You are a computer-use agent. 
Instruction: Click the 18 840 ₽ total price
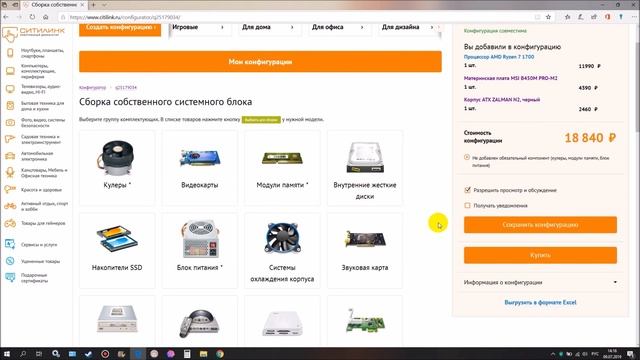coord(590,138)
